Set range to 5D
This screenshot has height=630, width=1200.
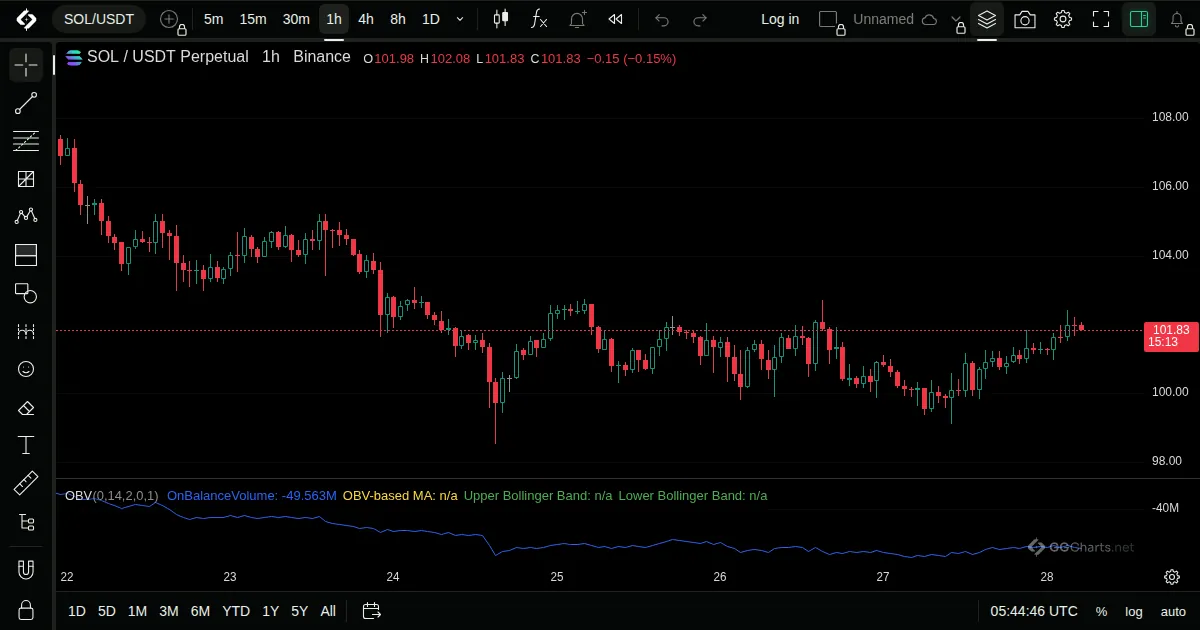coord(107,611)
